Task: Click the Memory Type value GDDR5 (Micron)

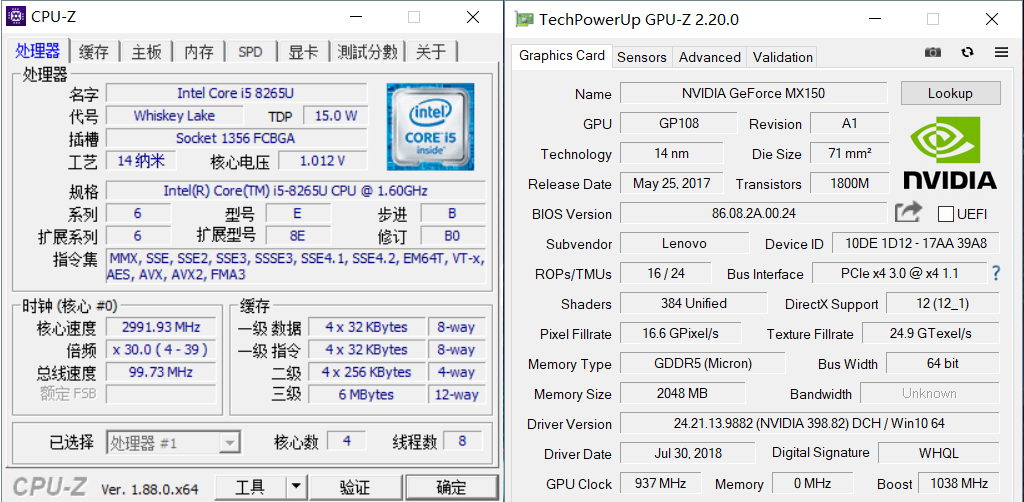Action: click(702, 364)
